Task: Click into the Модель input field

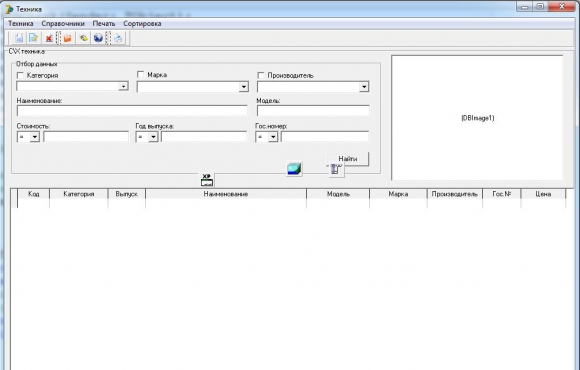Action: pyautogui.click(x=313, y=111)
